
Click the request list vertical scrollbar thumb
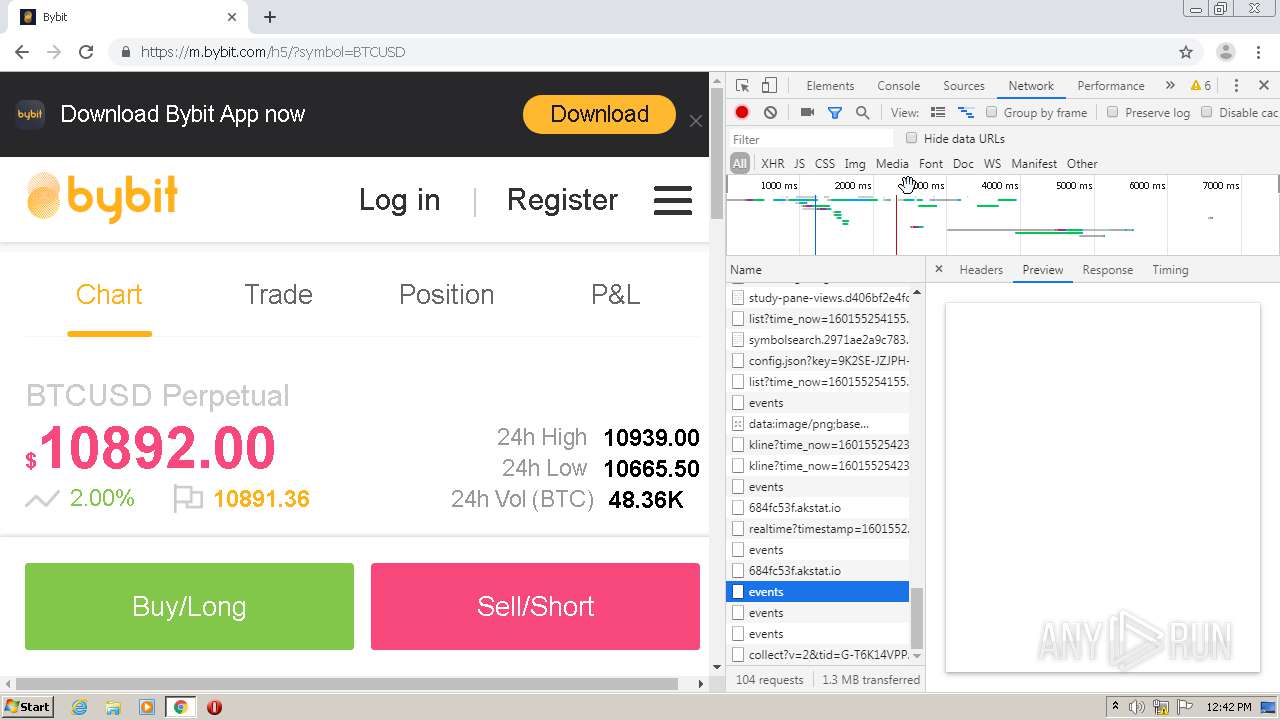pos(917,618)
